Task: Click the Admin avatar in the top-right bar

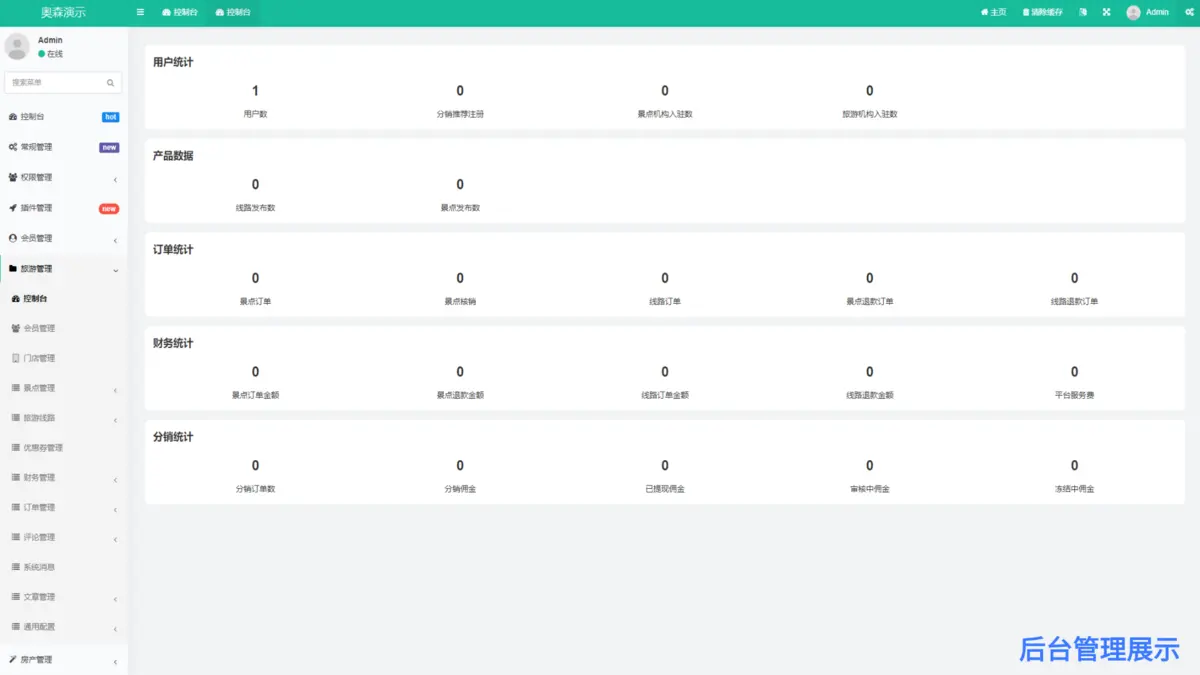Action: pyautogui.click(x=1133, y=12)
